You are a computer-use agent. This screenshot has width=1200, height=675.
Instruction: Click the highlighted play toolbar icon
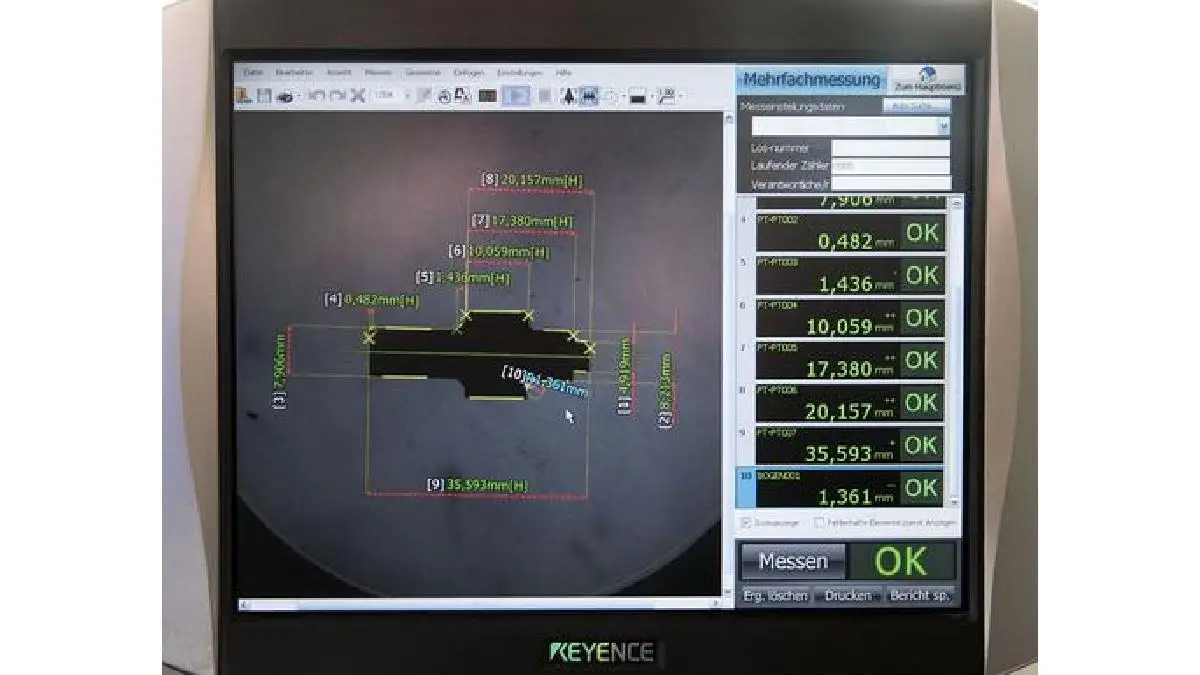tap(516, 96)
